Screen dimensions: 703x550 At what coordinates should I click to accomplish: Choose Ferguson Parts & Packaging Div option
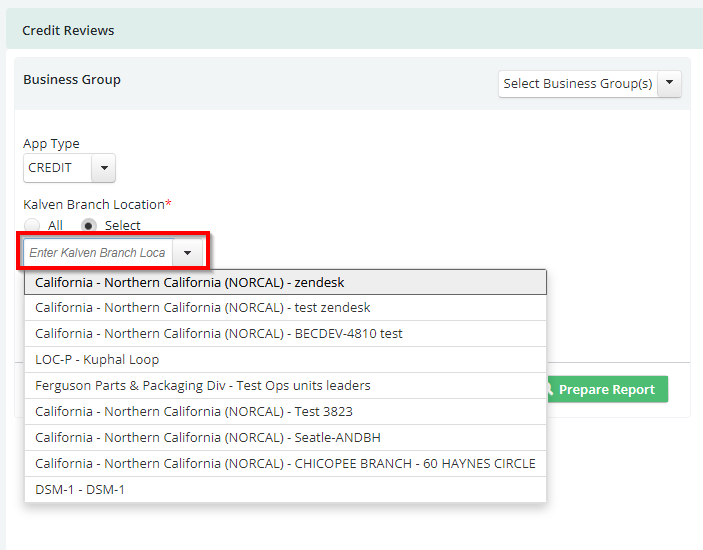286,385
